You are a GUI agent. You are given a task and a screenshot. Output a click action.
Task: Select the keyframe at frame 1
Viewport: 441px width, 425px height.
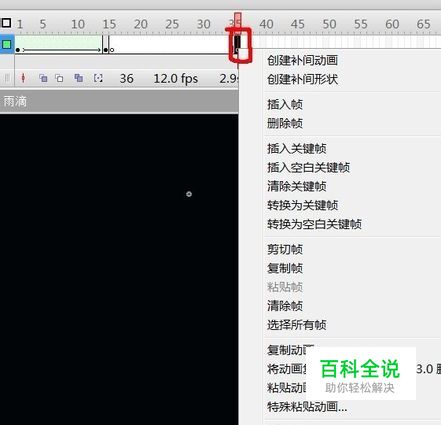18,50
